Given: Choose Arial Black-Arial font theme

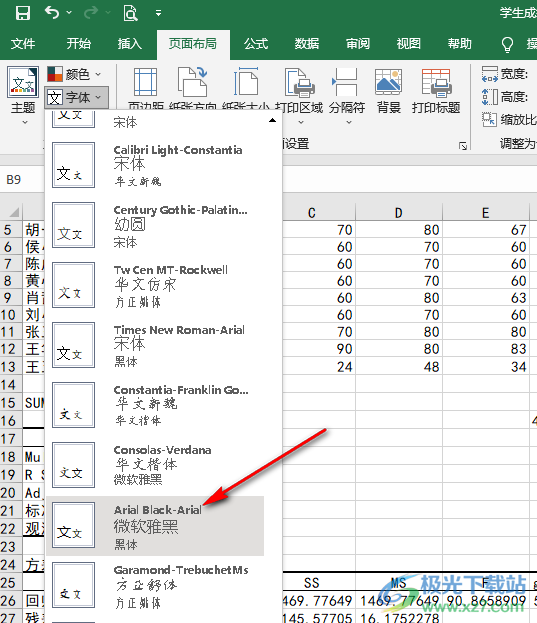Looking at the screenshot, I should point(155,526).
